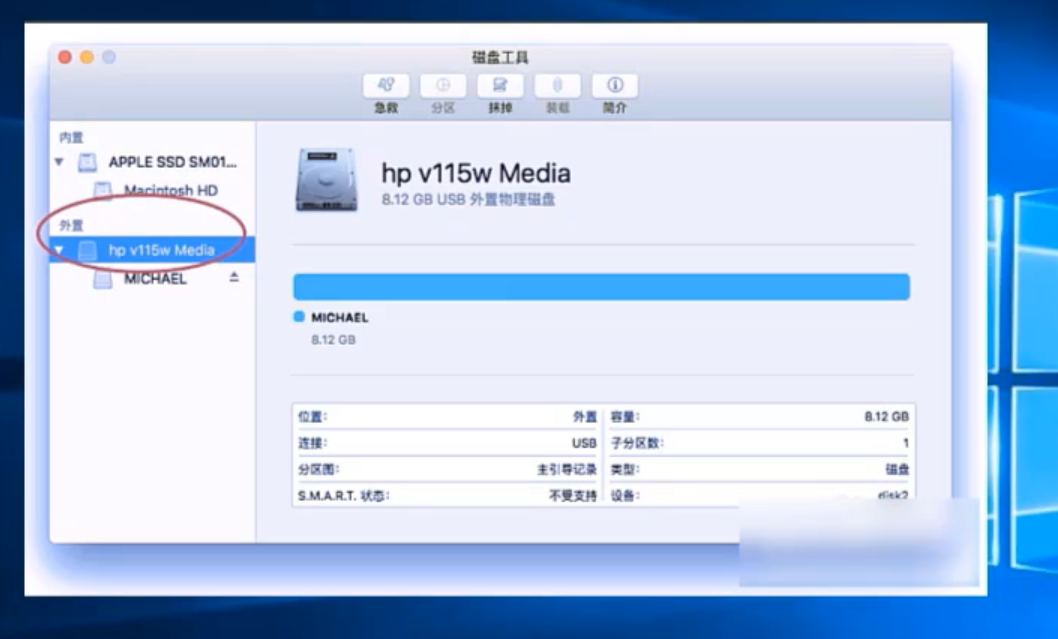Click the Erase (抹掉) toolbar icon
The height and width of the screenshot is (639, 1058).
coord(500,87)
